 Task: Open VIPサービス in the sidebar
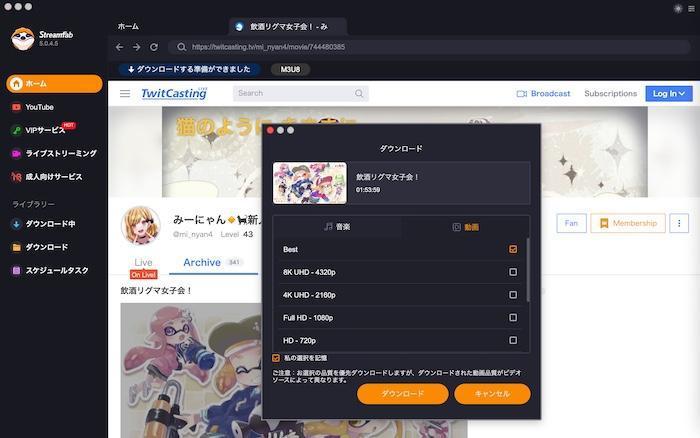45,130
